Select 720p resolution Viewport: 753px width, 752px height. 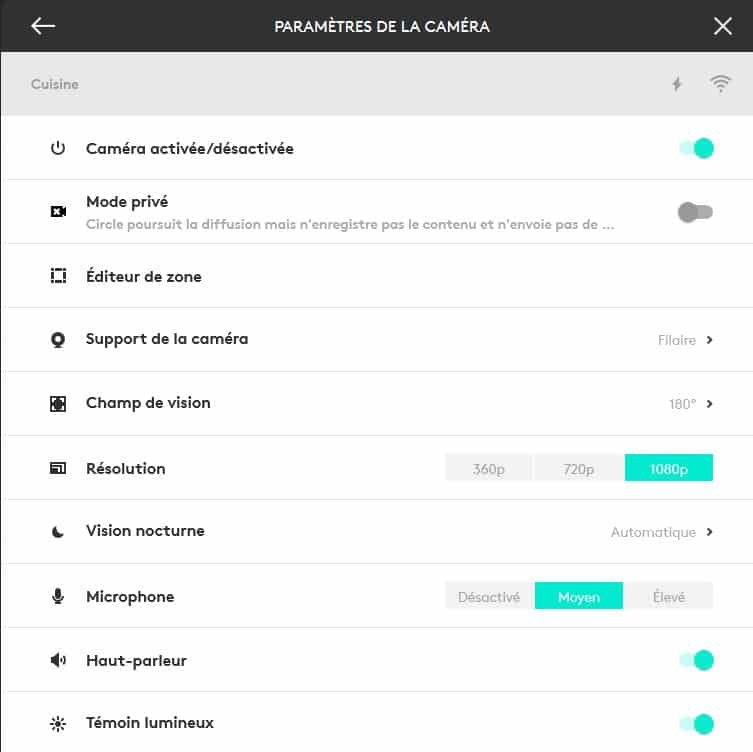point(579,468)
